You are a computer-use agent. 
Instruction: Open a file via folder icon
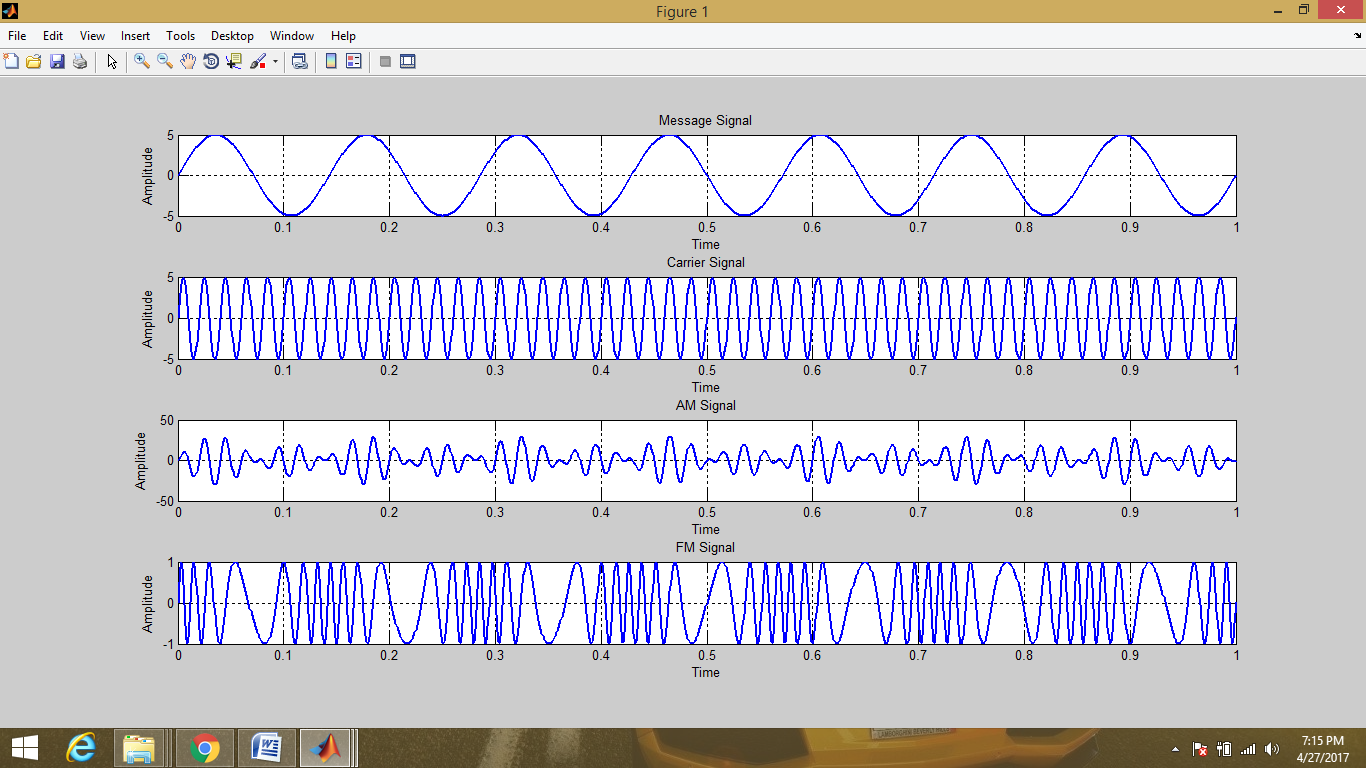(x=34, y=61)
